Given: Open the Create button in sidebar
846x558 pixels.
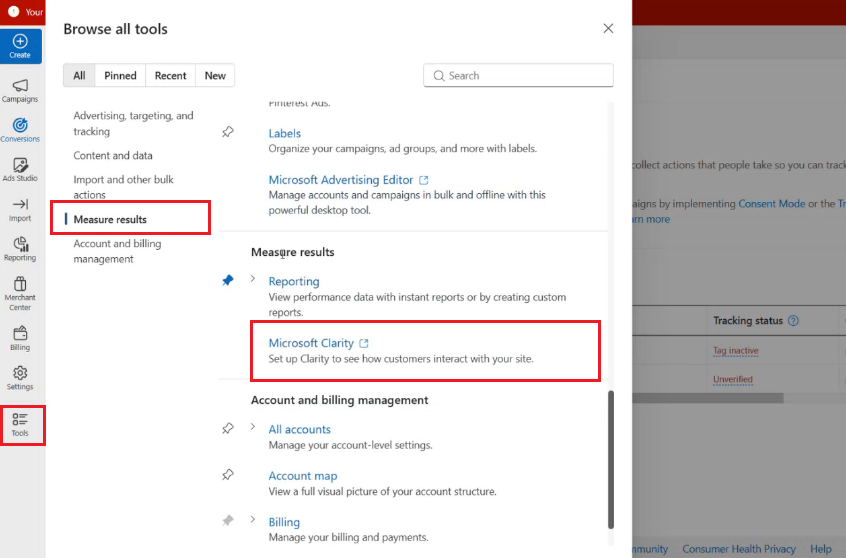Looking at the screenshot, I should click(21, 46).
